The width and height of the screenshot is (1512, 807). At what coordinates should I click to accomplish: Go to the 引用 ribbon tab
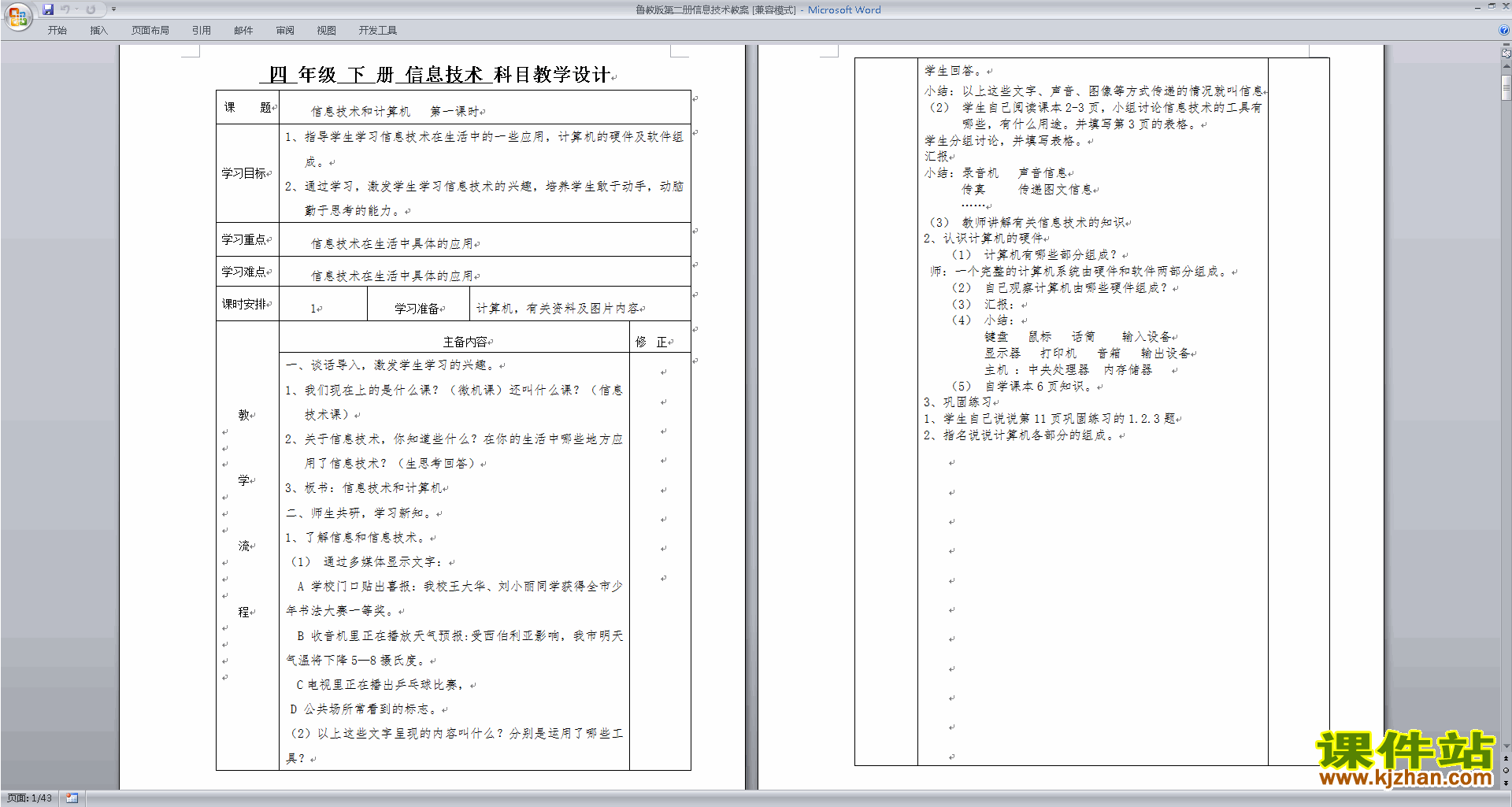pyautogui.click(x=202, y=31)
